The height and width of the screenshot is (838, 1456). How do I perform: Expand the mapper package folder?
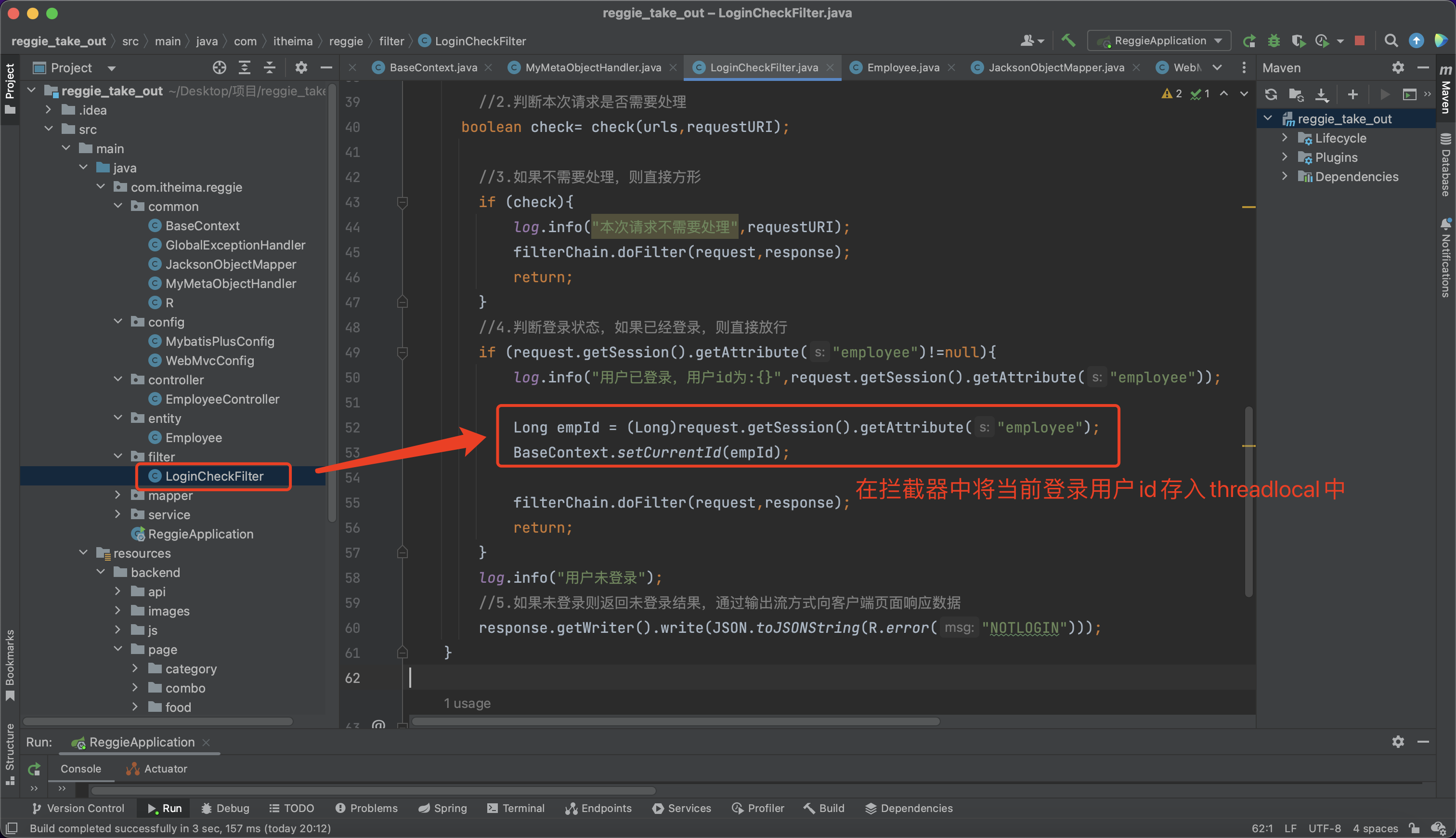click(x=117, y=496)
